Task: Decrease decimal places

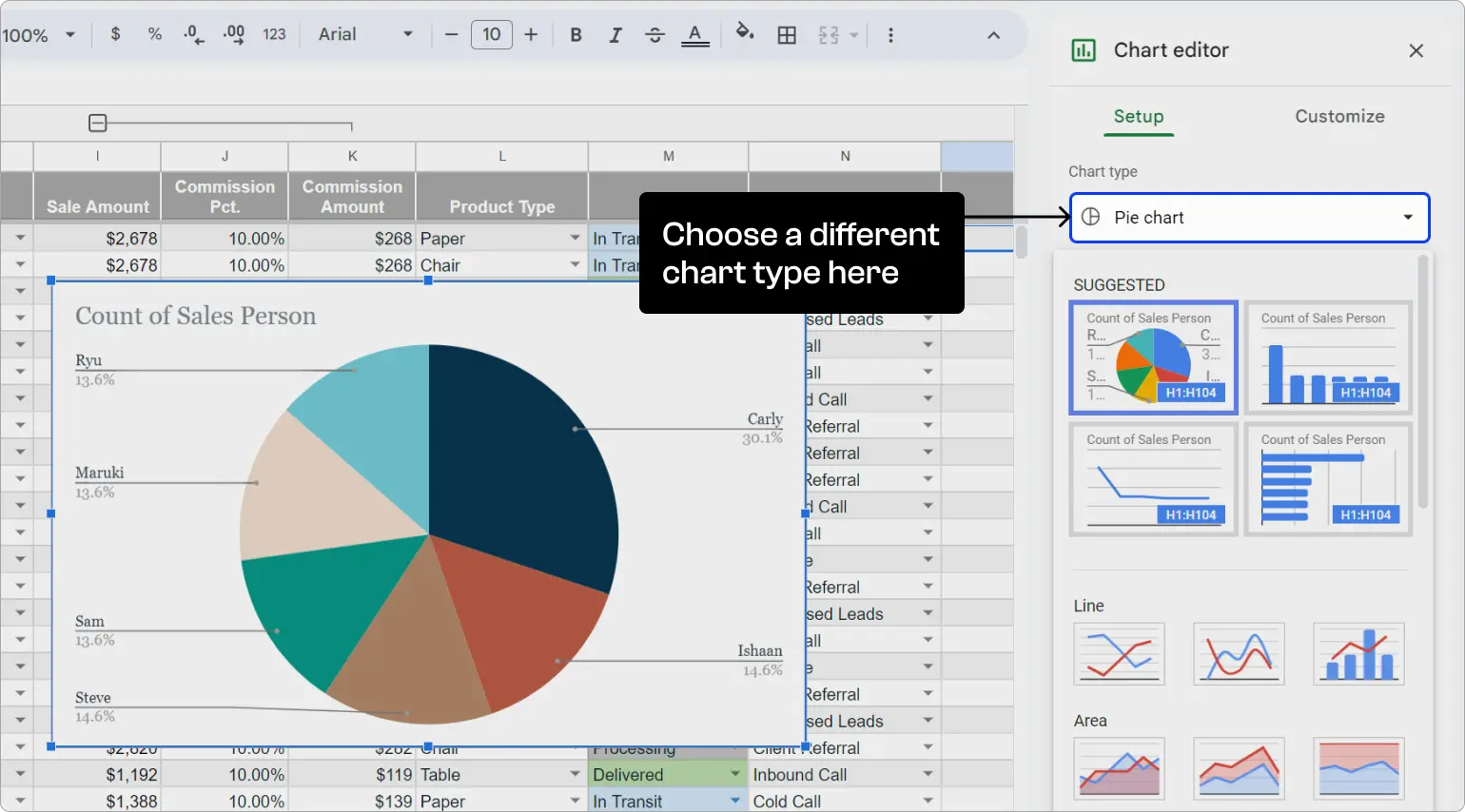Action: pyautogui.click(x=193, y=34)
